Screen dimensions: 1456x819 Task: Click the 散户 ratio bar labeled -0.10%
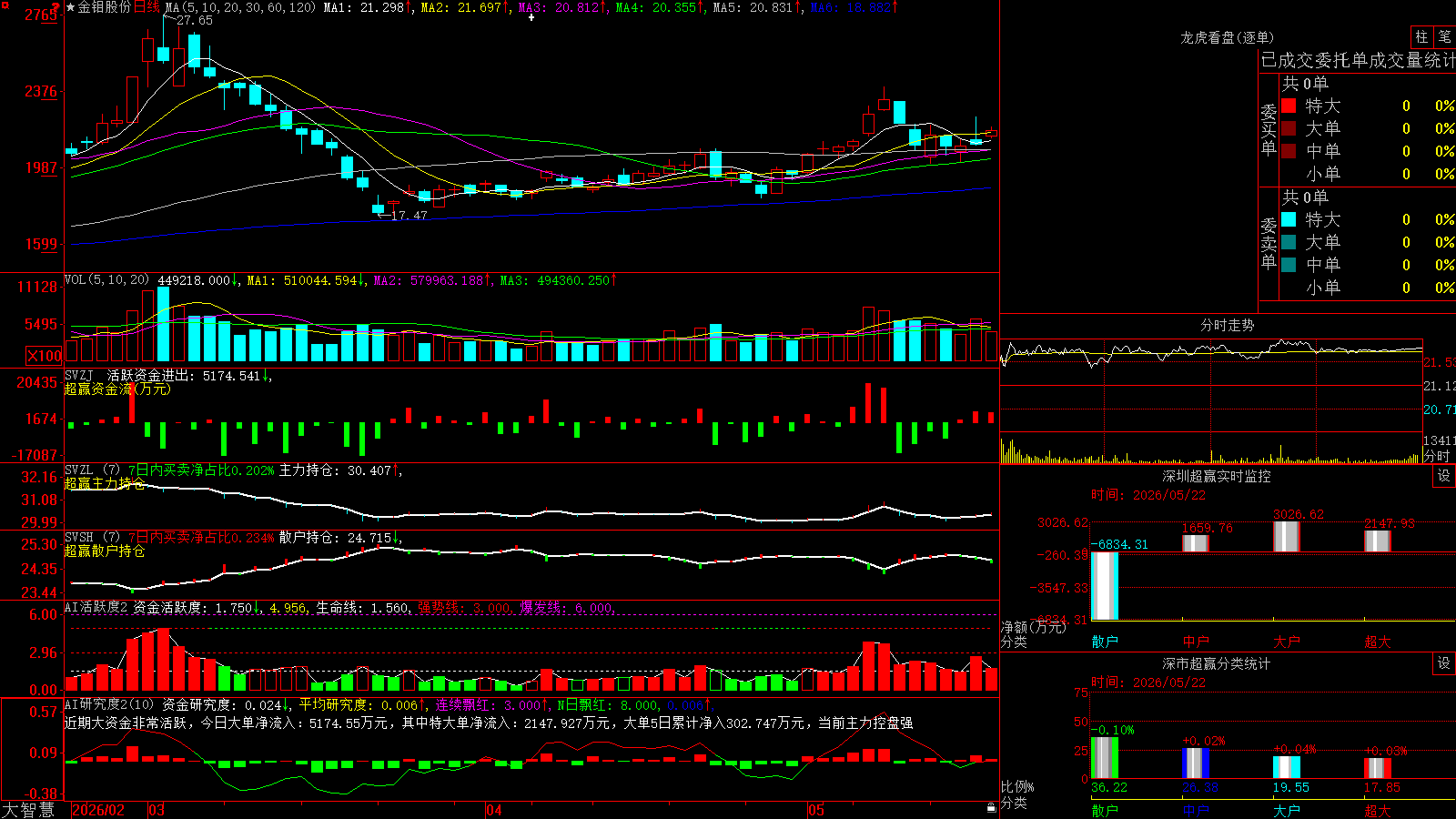1105,758
